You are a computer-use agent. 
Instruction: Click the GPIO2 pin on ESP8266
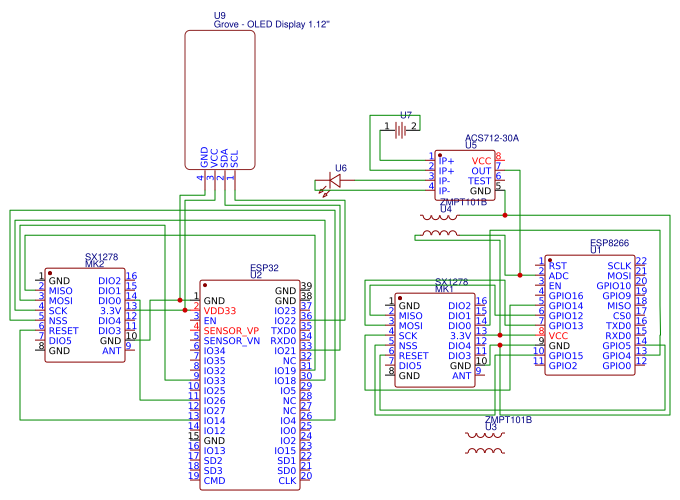click(563, 366)
